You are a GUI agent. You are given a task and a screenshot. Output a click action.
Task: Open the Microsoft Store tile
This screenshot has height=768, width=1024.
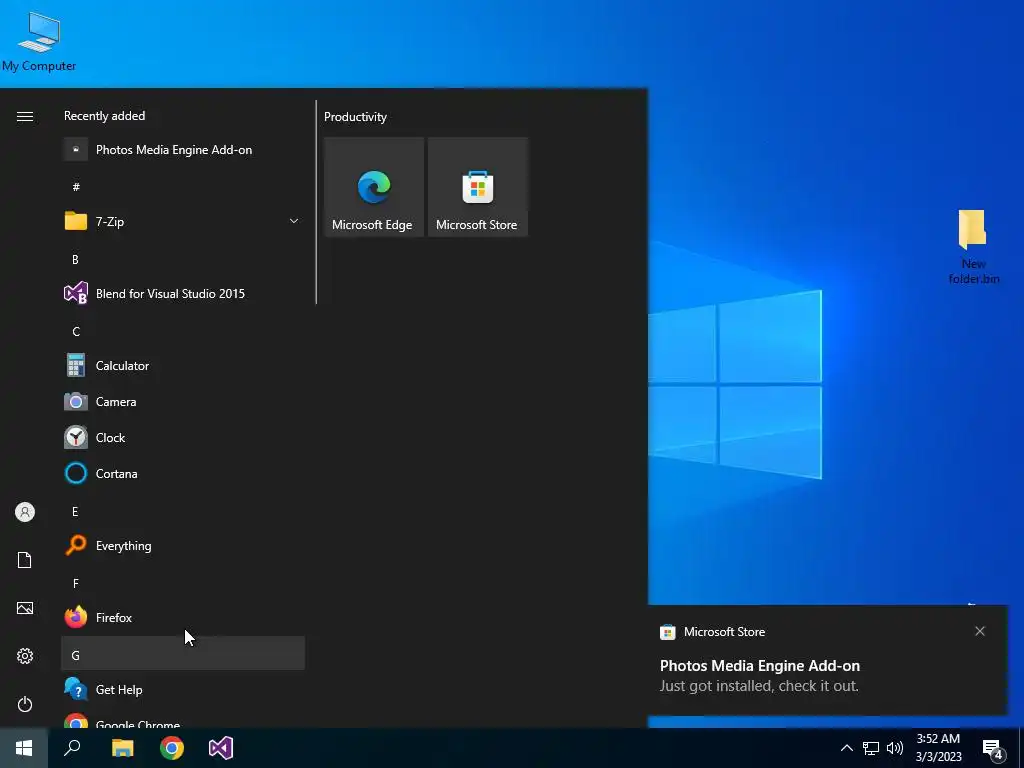click(x=477, y=187)
